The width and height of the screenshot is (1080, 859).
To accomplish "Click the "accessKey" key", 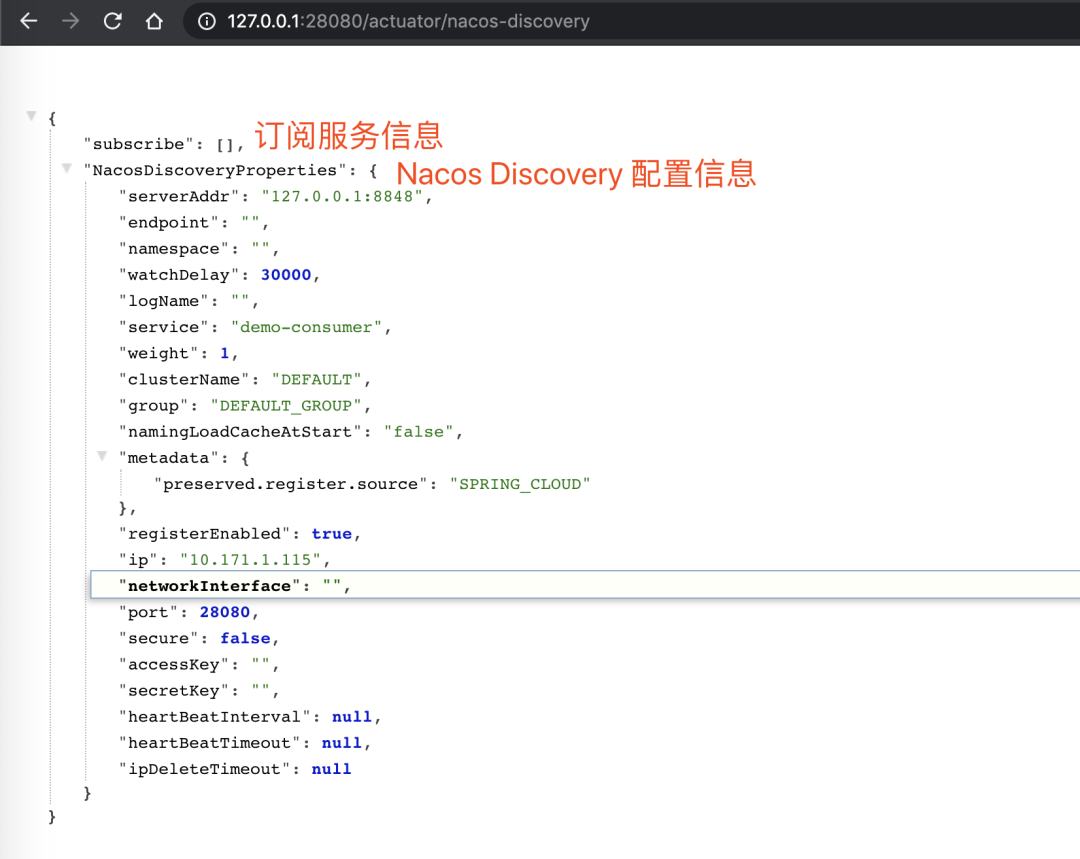I will 174,665.
